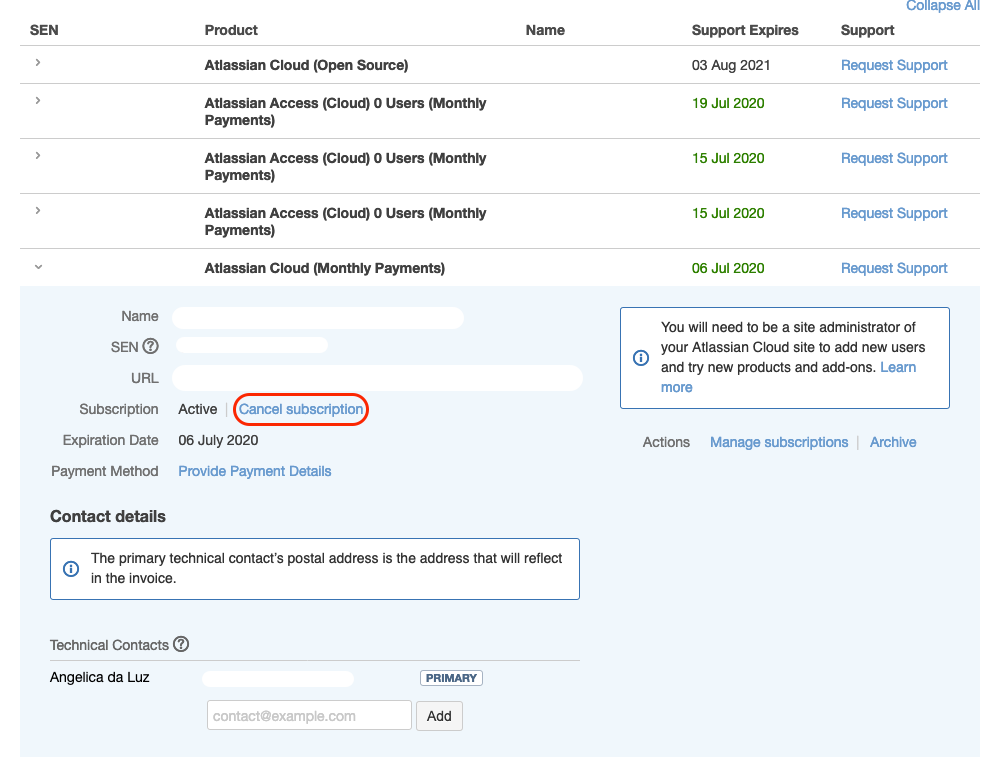Expand the Atlassian Cloud (Open Source) row

click(x=38, y=62)
